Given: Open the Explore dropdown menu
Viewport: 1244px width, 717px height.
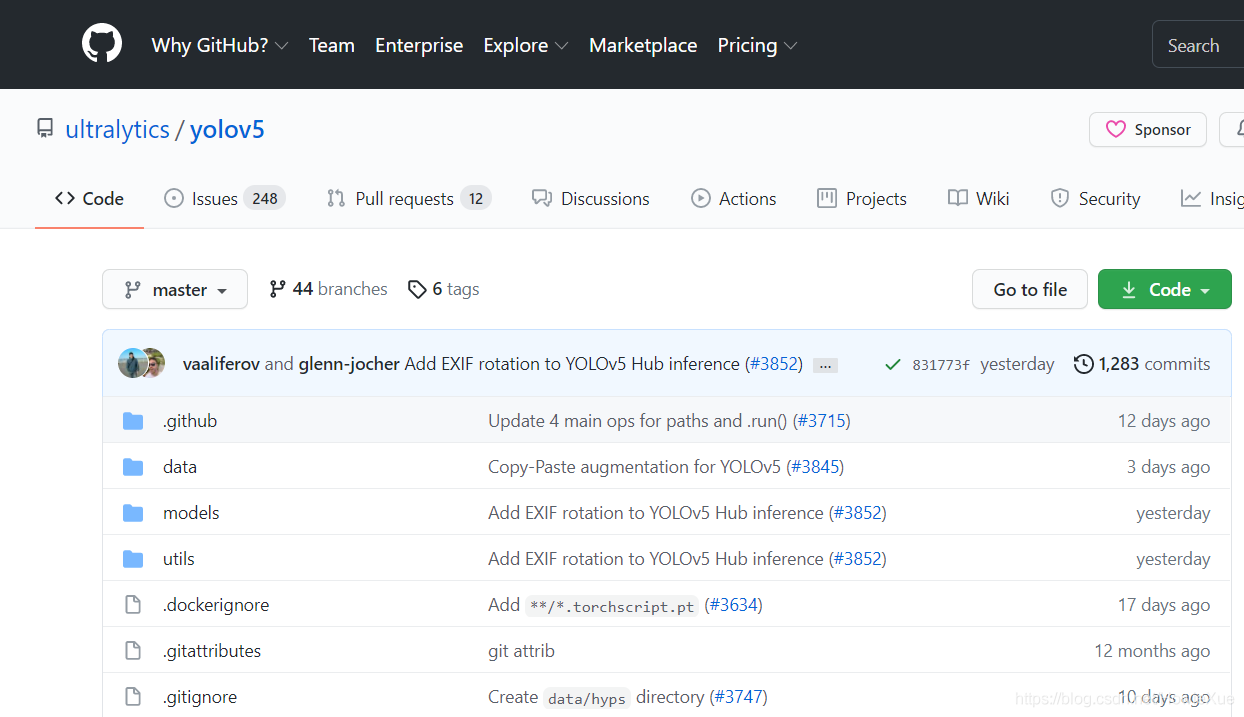Looking at the screenshot, I should pos(526,45).
